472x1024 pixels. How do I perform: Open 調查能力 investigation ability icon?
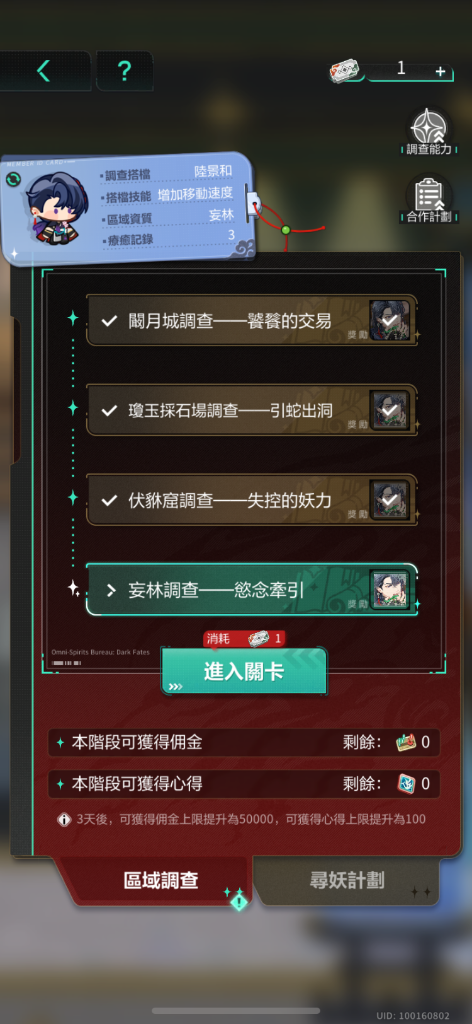[x=428, y=133]
